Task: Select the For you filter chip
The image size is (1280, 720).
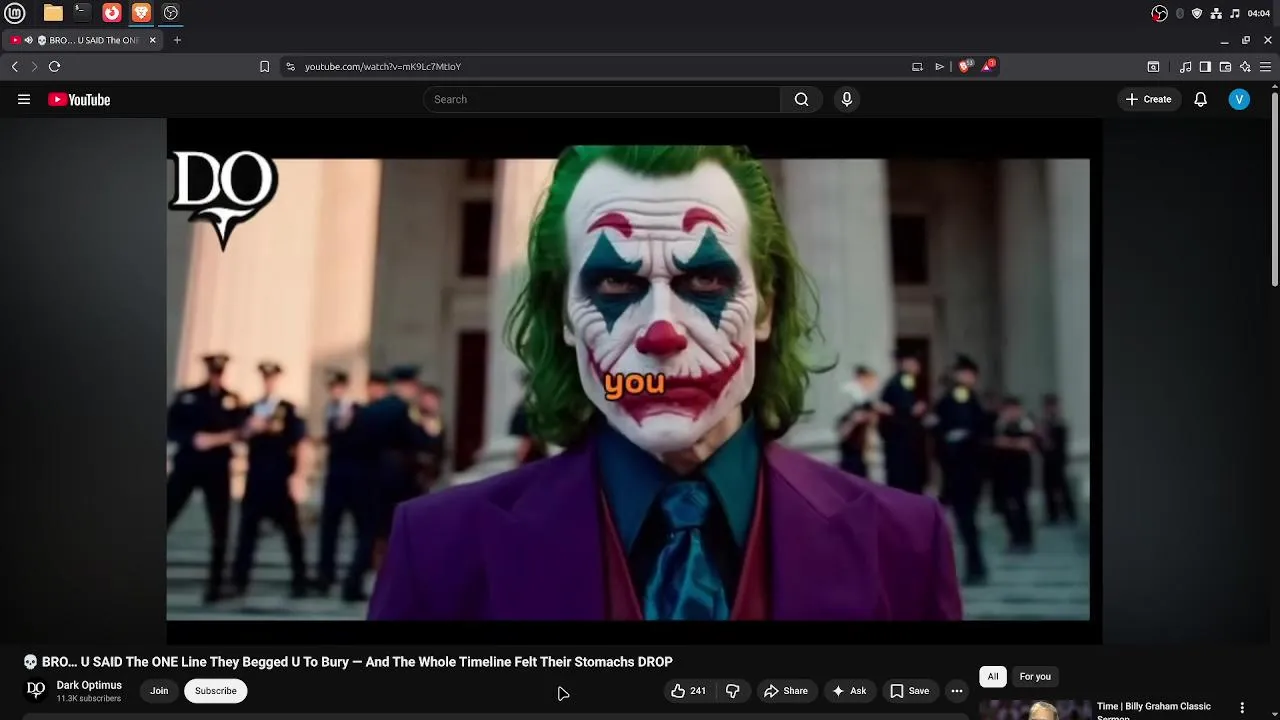Action: coord(1035,677)
